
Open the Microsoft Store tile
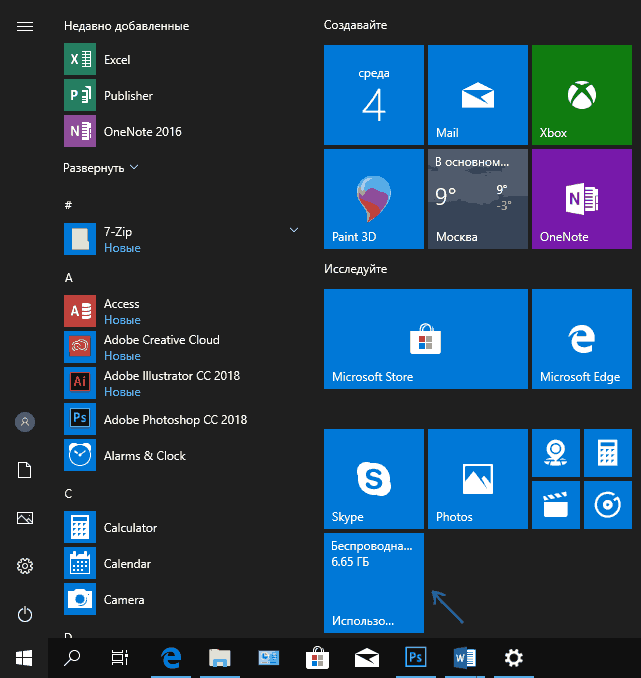pyautogui.click(x=426, y=339)
